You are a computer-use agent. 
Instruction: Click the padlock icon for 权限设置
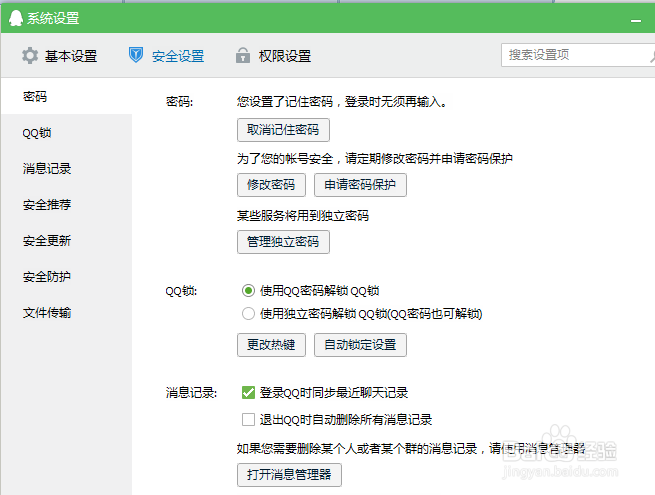coord(243,55)
